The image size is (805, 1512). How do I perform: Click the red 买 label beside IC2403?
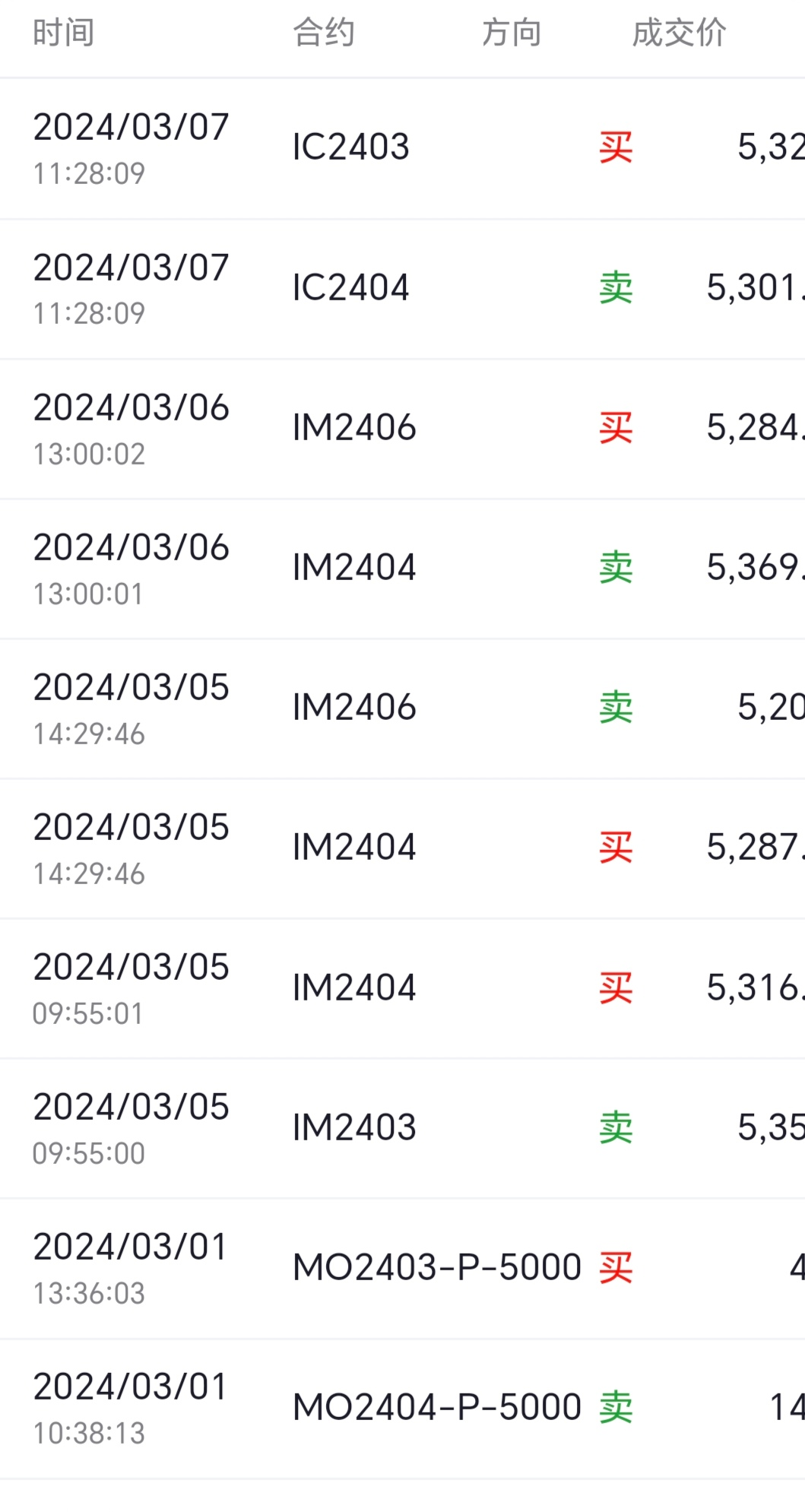pyautogui.click(x=616, y=147)
